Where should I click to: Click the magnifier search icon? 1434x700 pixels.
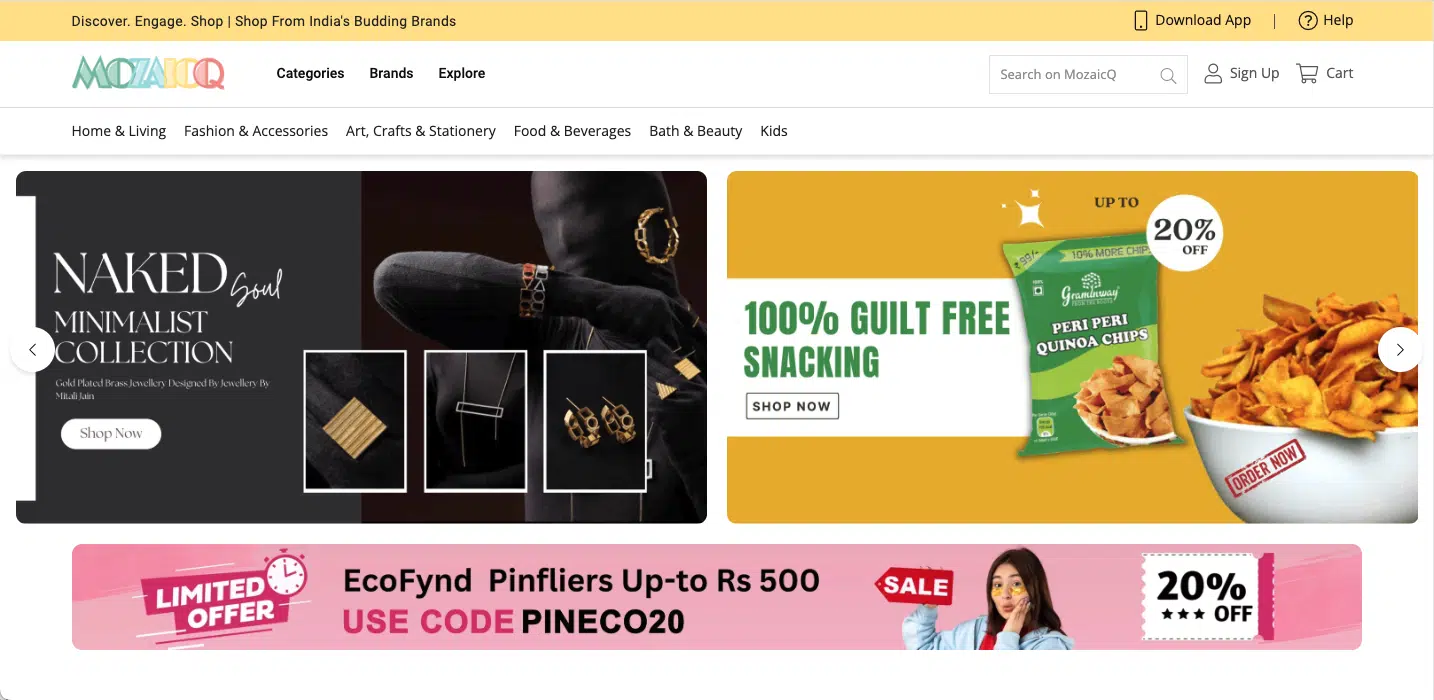pyautogui.click(x=1167, y=75)
